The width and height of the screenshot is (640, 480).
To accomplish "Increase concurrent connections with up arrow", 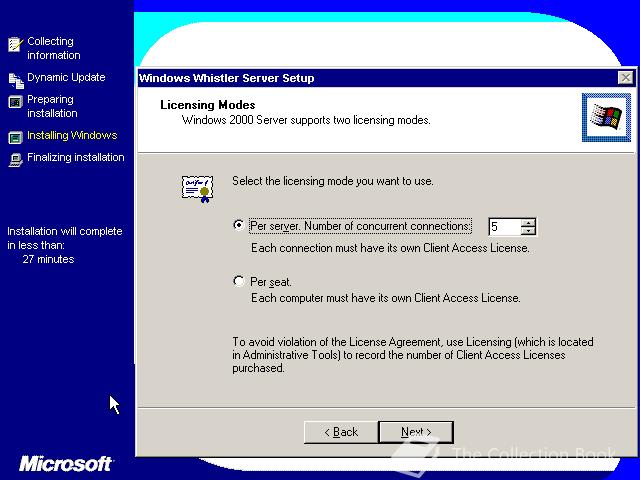I will [x=529, y=222].
